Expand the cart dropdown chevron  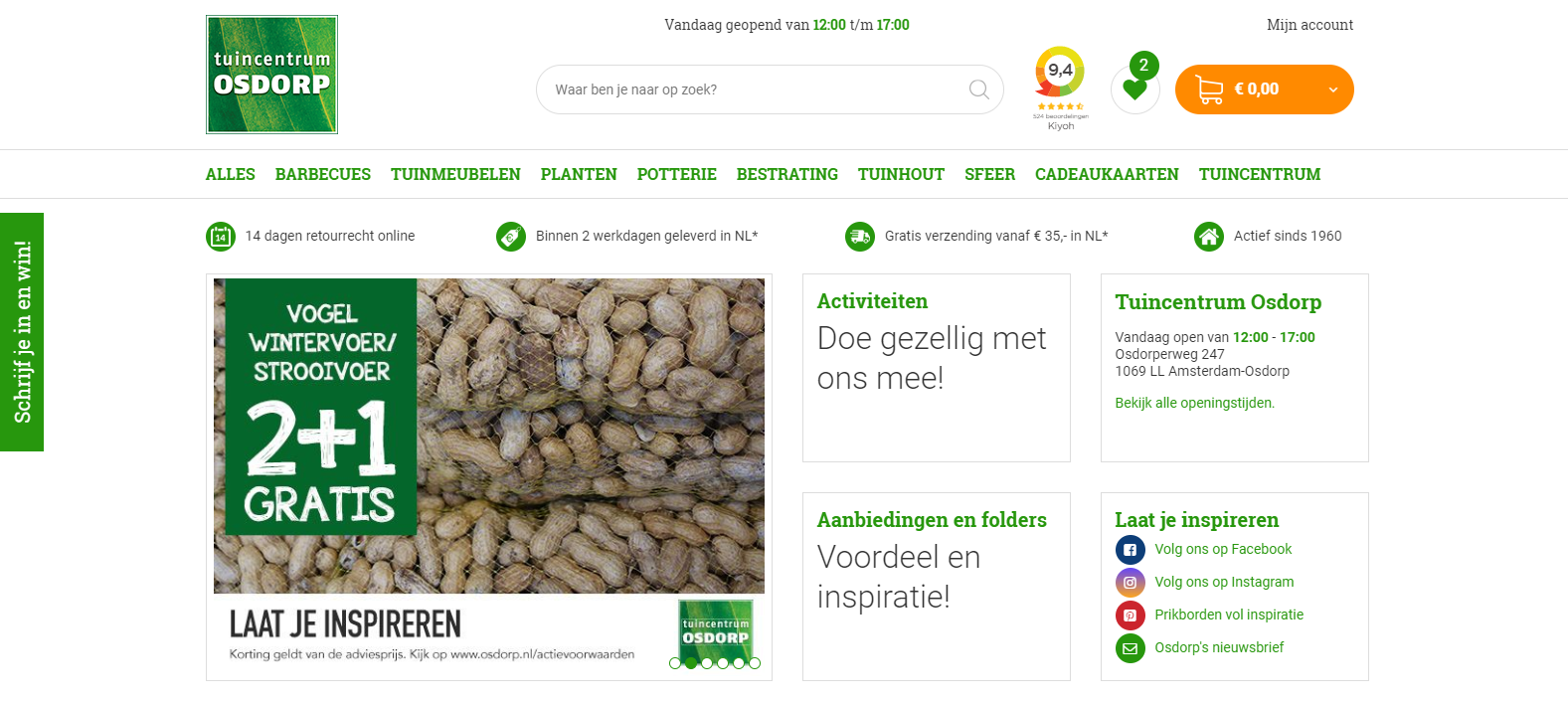tap(1333, 89)
